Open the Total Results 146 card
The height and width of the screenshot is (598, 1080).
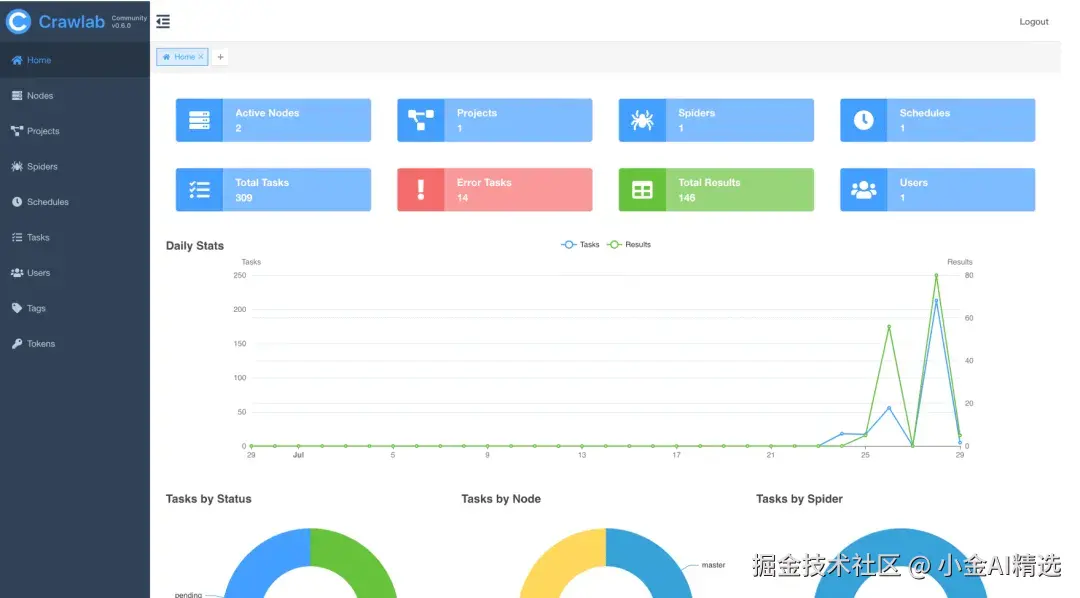(716, 189)
